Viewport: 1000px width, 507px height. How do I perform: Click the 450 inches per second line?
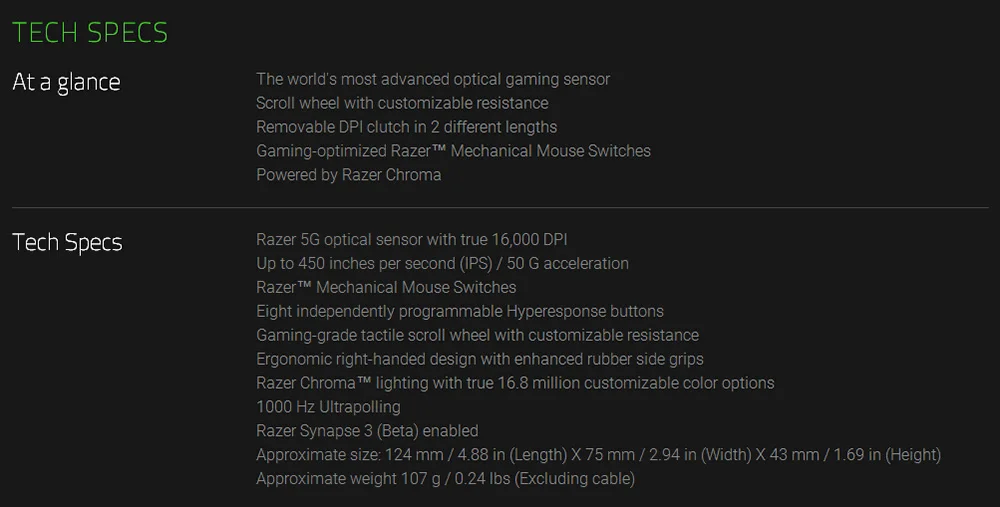click(443, 263)
